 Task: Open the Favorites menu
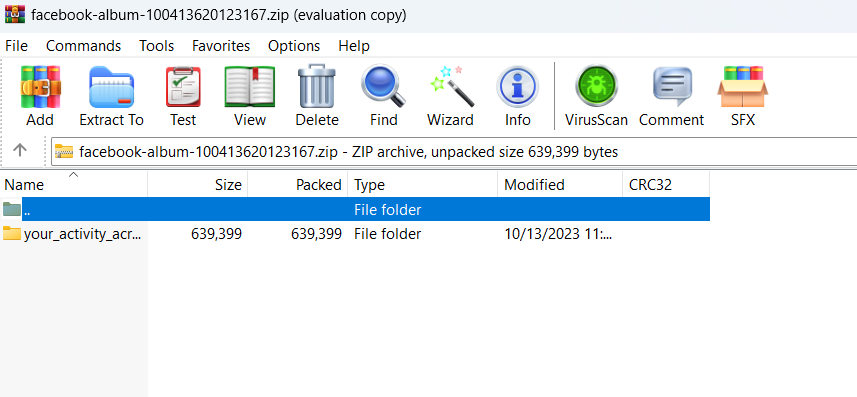click(221, 46)
